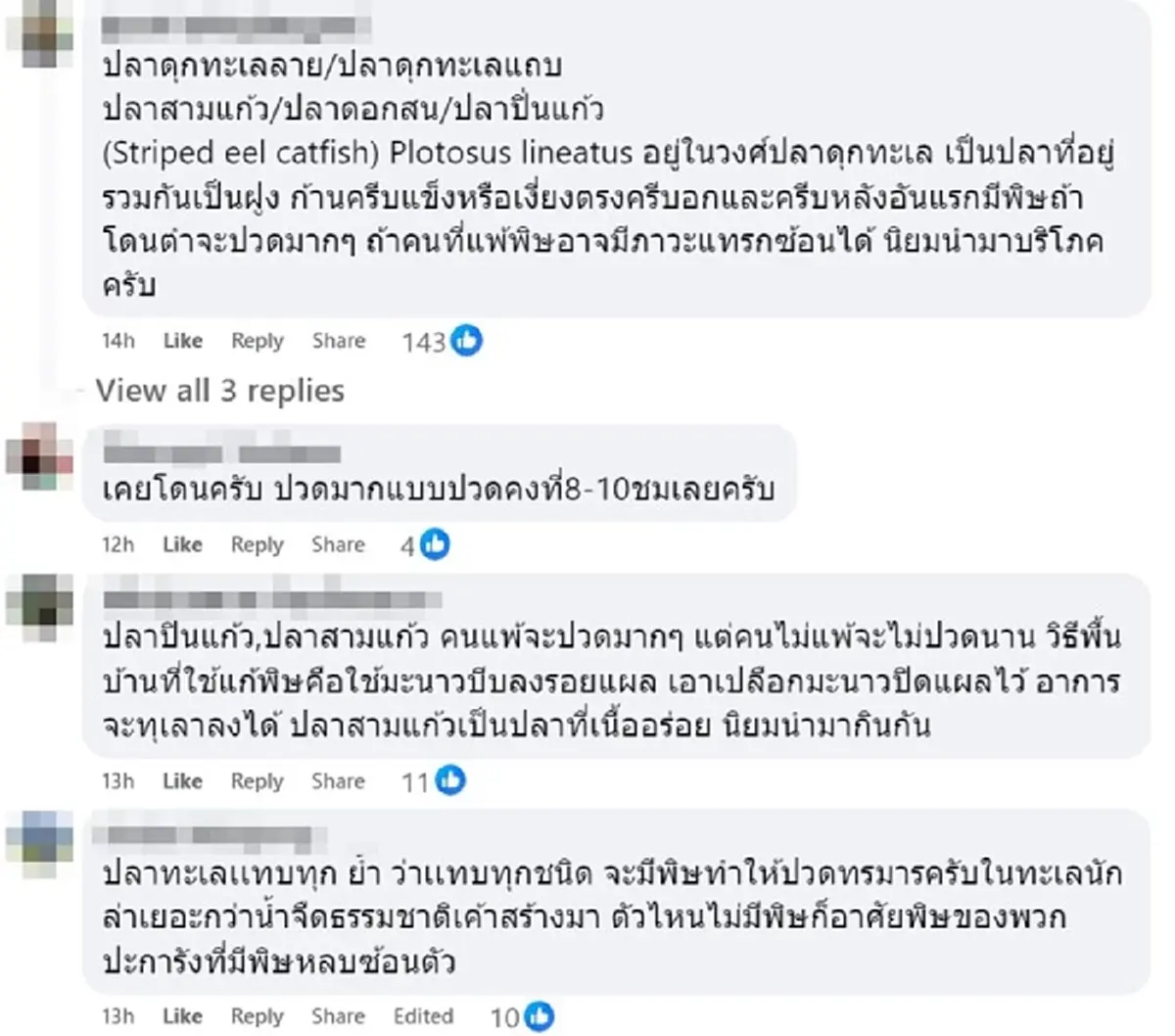Click the Edited label on the last comment

point(423,1016)
